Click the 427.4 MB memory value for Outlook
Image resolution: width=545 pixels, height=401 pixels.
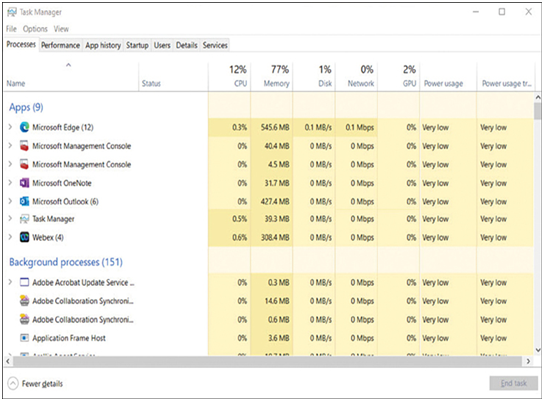tap(275, 201)
